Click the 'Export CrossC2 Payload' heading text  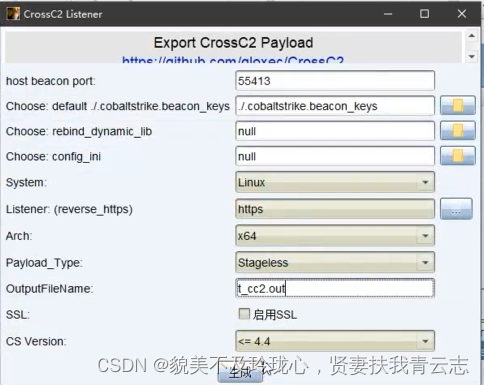point(233,43)
